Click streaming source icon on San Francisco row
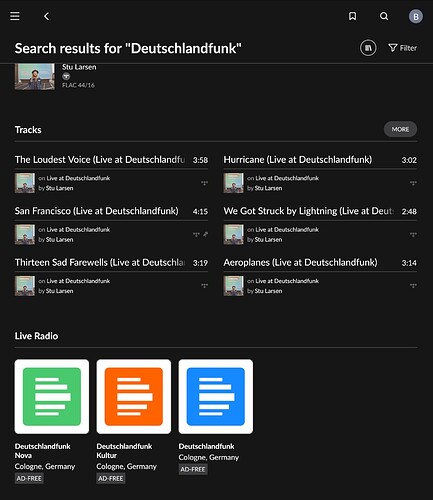This screenshot has height=500, width=433. [196, 234]
